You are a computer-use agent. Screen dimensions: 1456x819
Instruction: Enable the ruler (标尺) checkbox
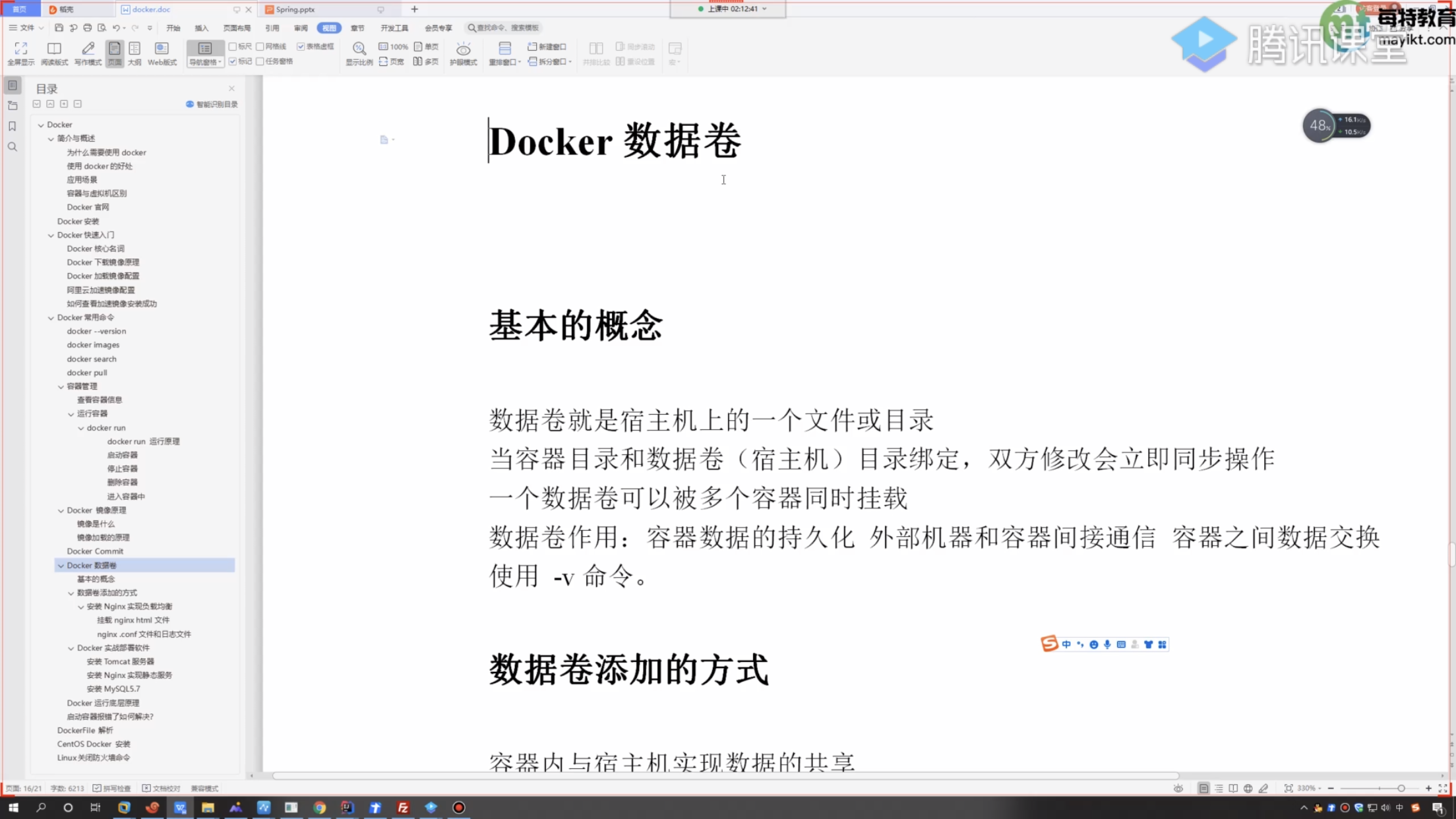[233, 47]
